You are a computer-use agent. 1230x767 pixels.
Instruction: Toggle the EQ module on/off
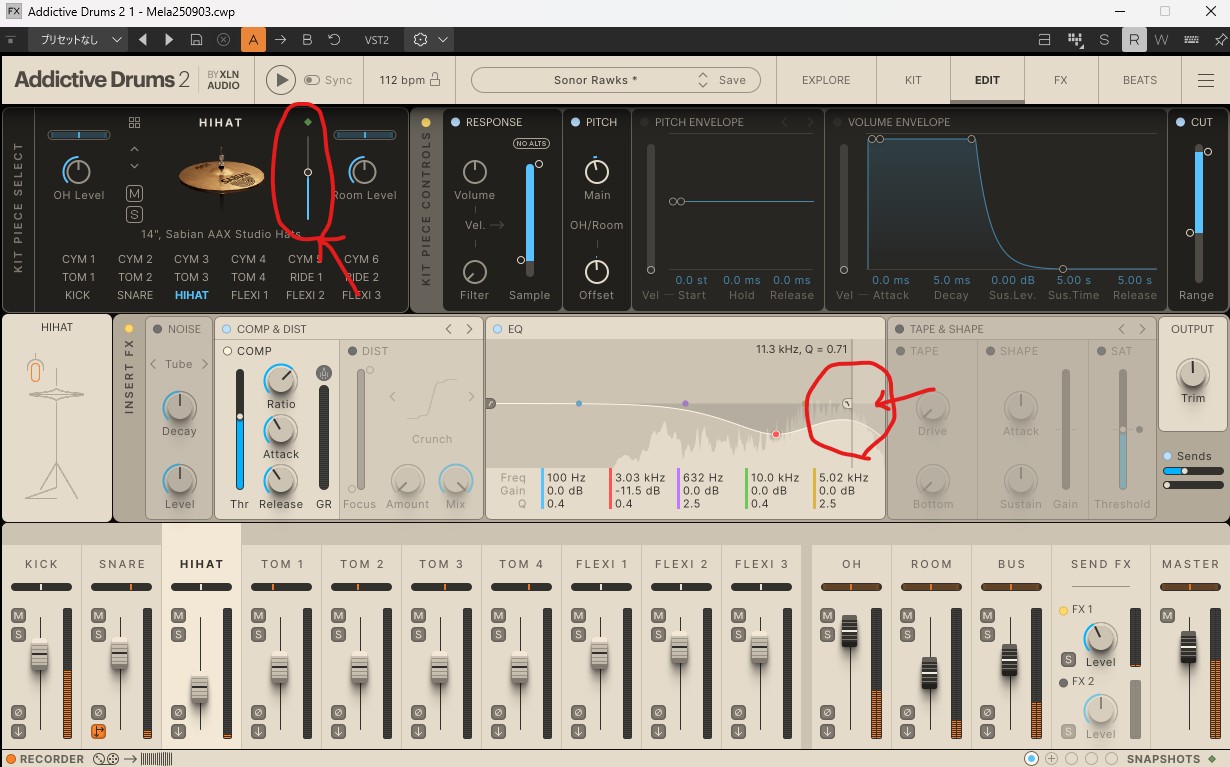496,329
